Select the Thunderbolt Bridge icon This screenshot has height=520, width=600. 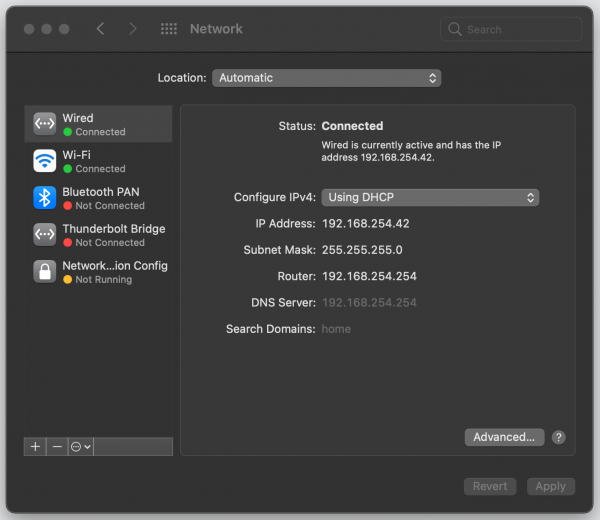[x=44, y=235]
